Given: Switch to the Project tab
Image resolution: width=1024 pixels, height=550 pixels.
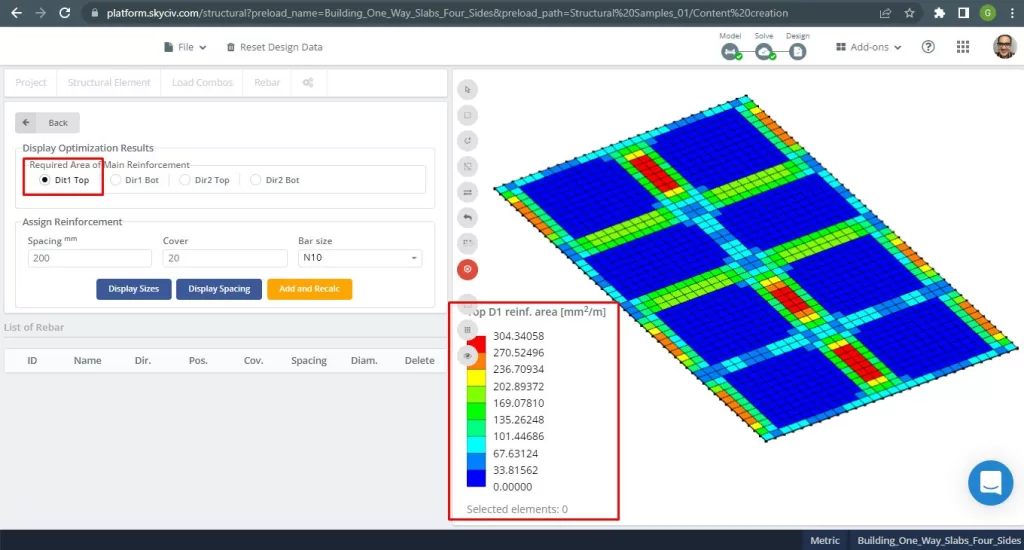Looking at the screenshot, I should [x=31, y=82].
